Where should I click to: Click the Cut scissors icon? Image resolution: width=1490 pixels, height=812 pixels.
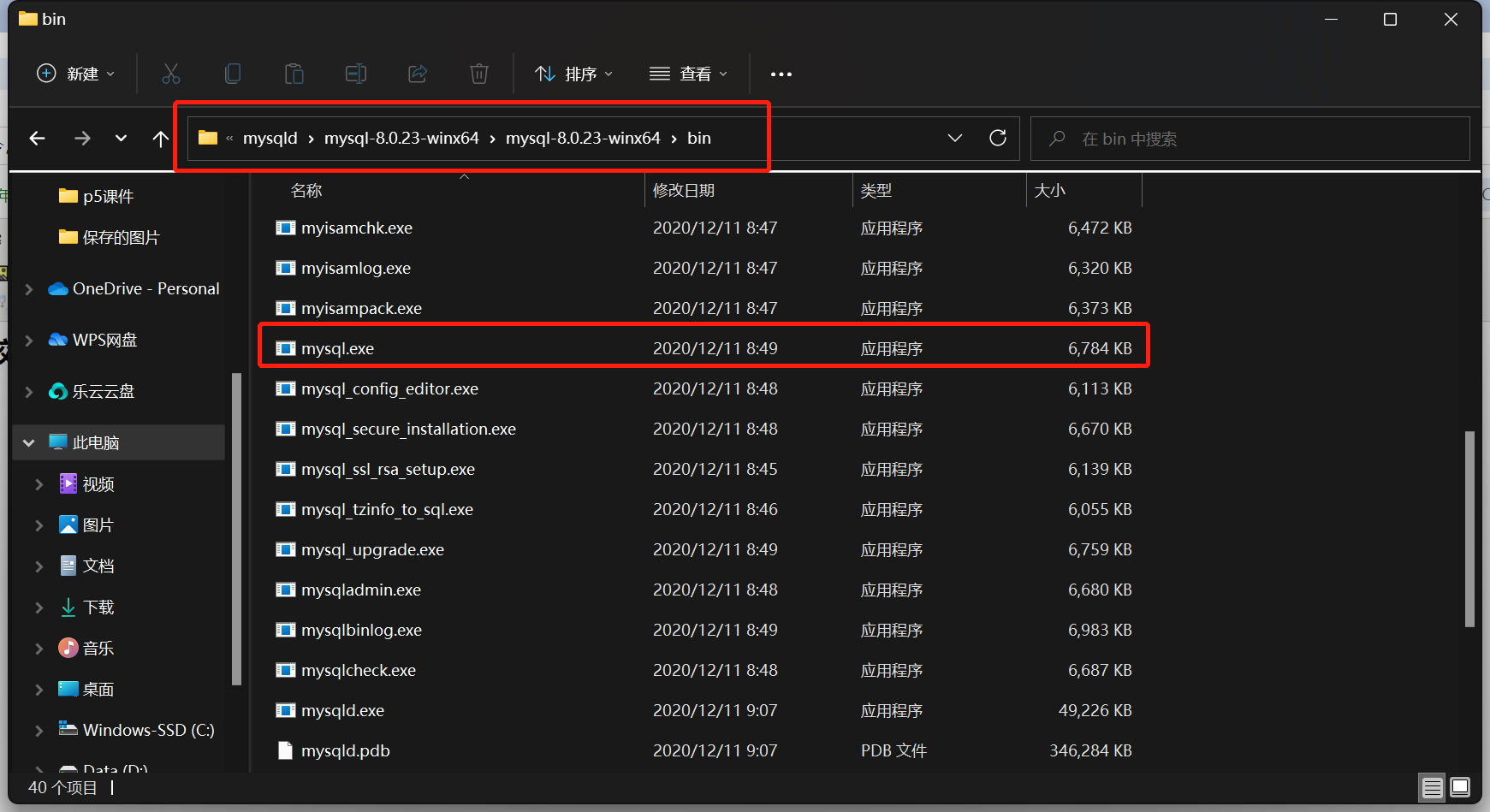[x=171, y=74]
